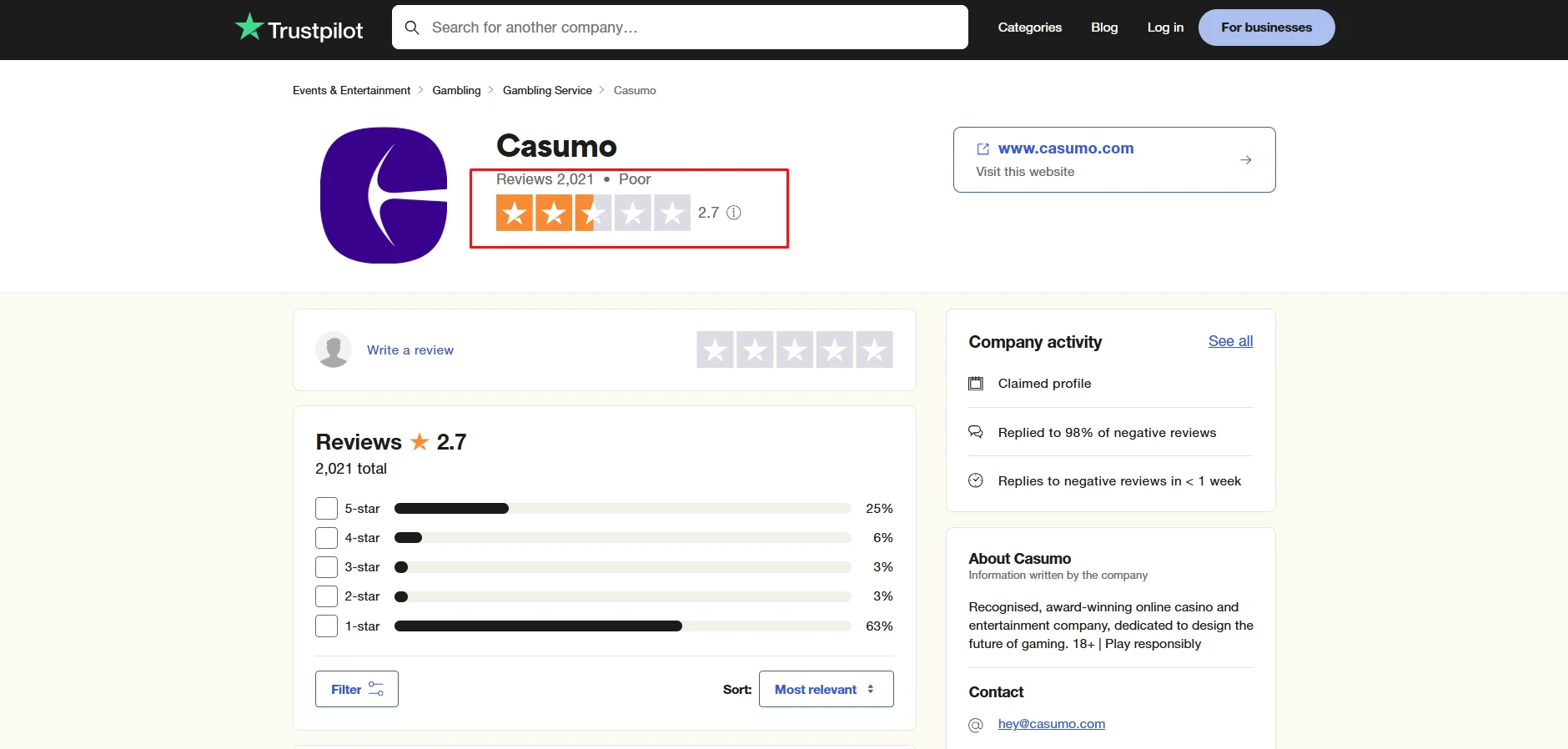Click the Trustpilot logo
1568x749 pixels.
pyautogui.click(x=299, y=28)
